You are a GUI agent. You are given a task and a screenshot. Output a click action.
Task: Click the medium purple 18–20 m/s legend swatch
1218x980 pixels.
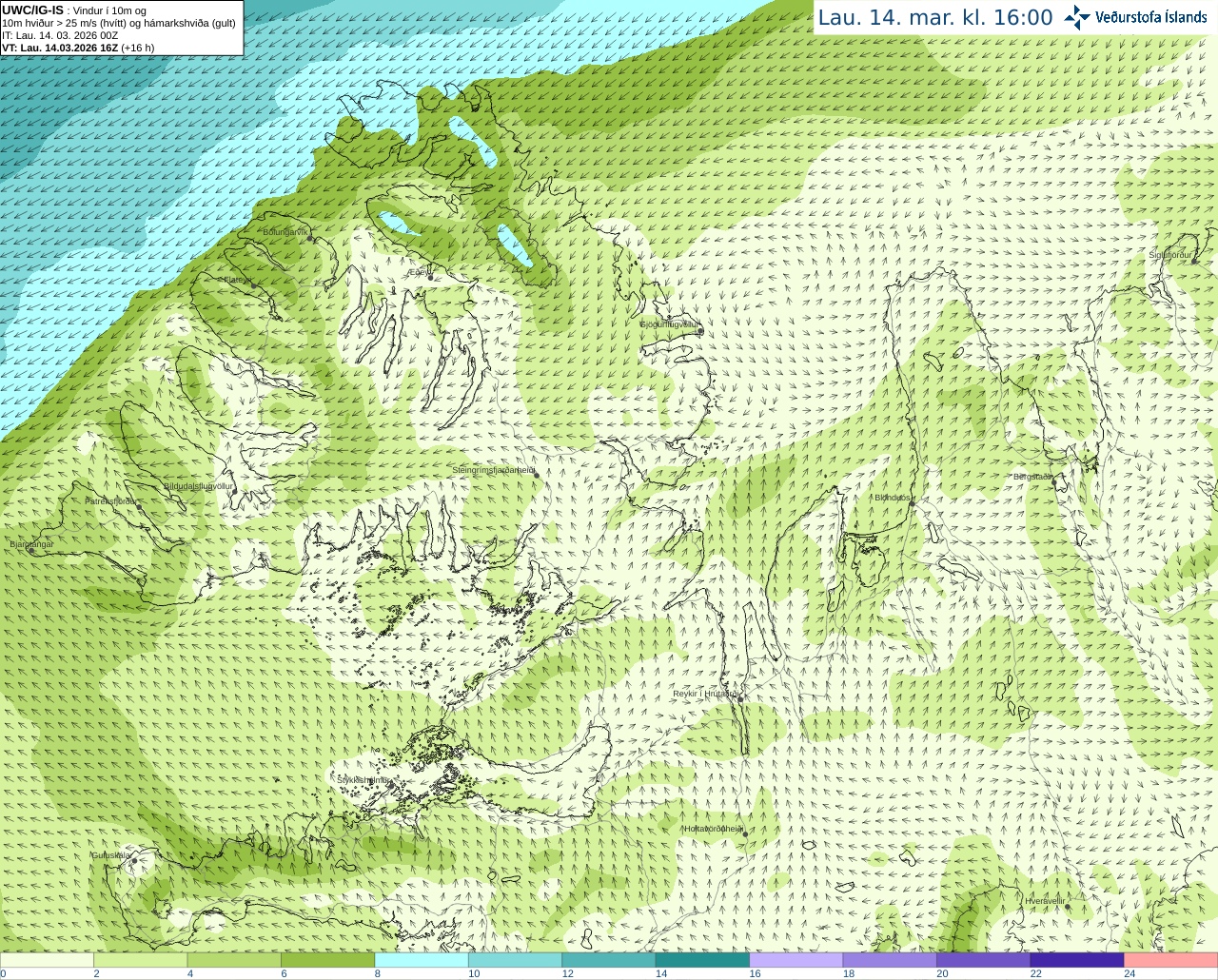(890, 959)
